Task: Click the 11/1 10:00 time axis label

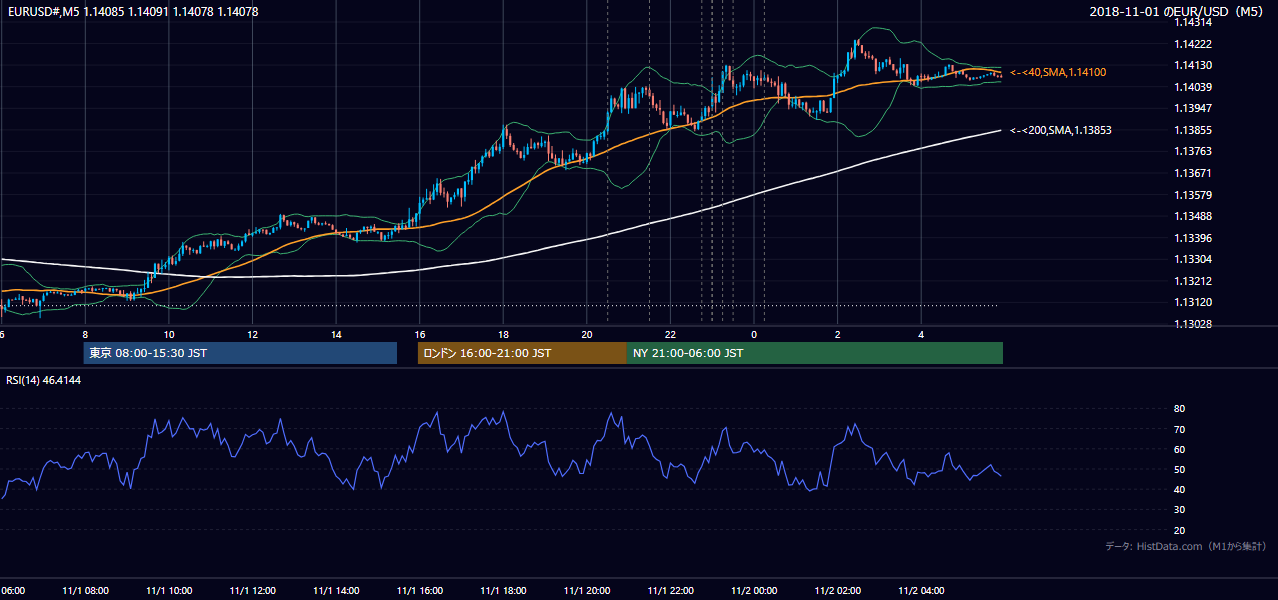Action: [x=169, y=590]
